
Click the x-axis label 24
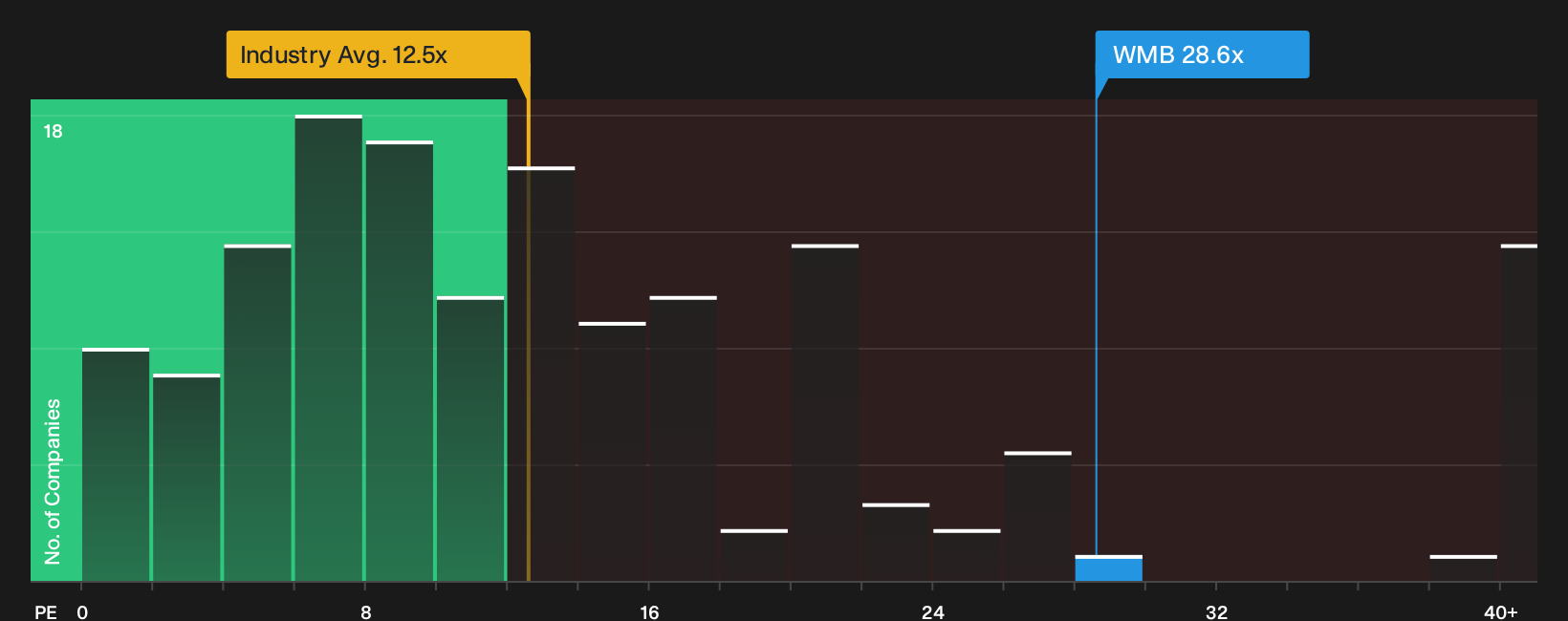click(933, 611)
